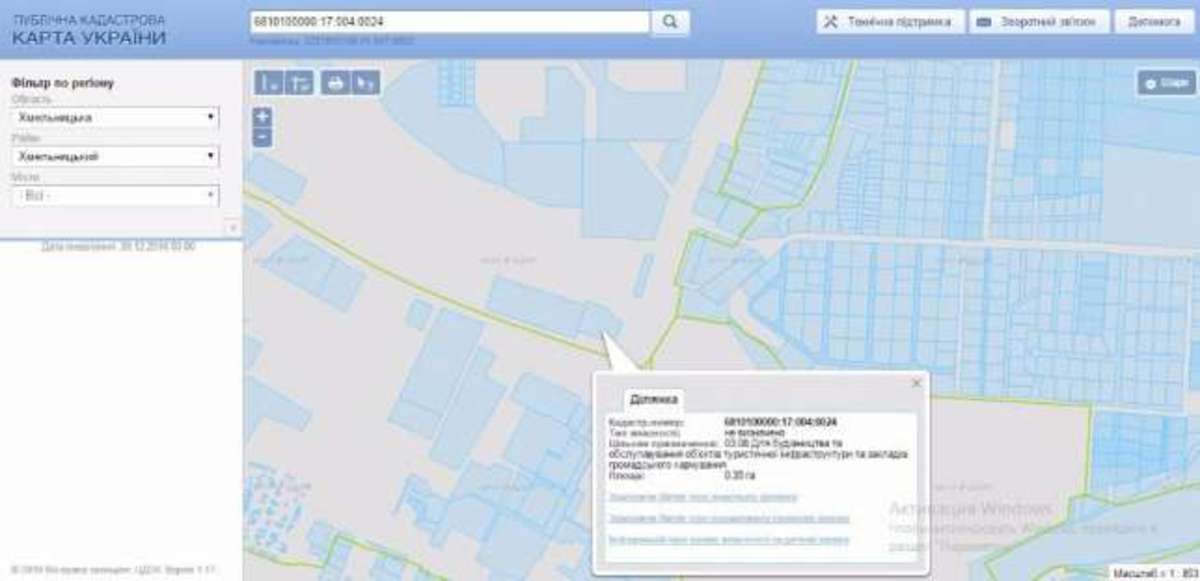The image size is (1200, 581).
Task: Open the map layers (Шари) panel
Action: point(1166,83)
